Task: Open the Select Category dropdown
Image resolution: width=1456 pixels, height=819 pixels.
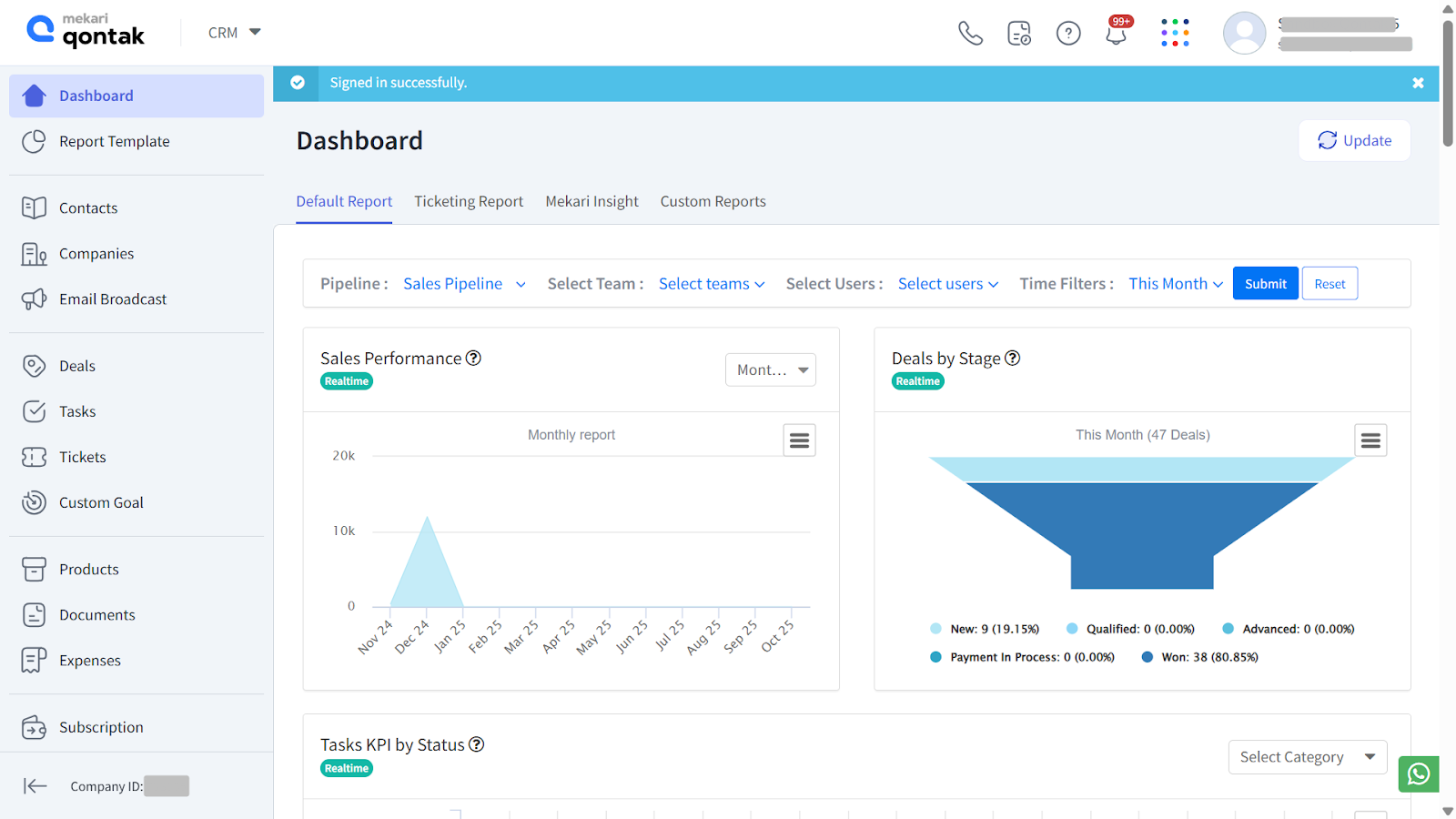Action: (1307, 757)
